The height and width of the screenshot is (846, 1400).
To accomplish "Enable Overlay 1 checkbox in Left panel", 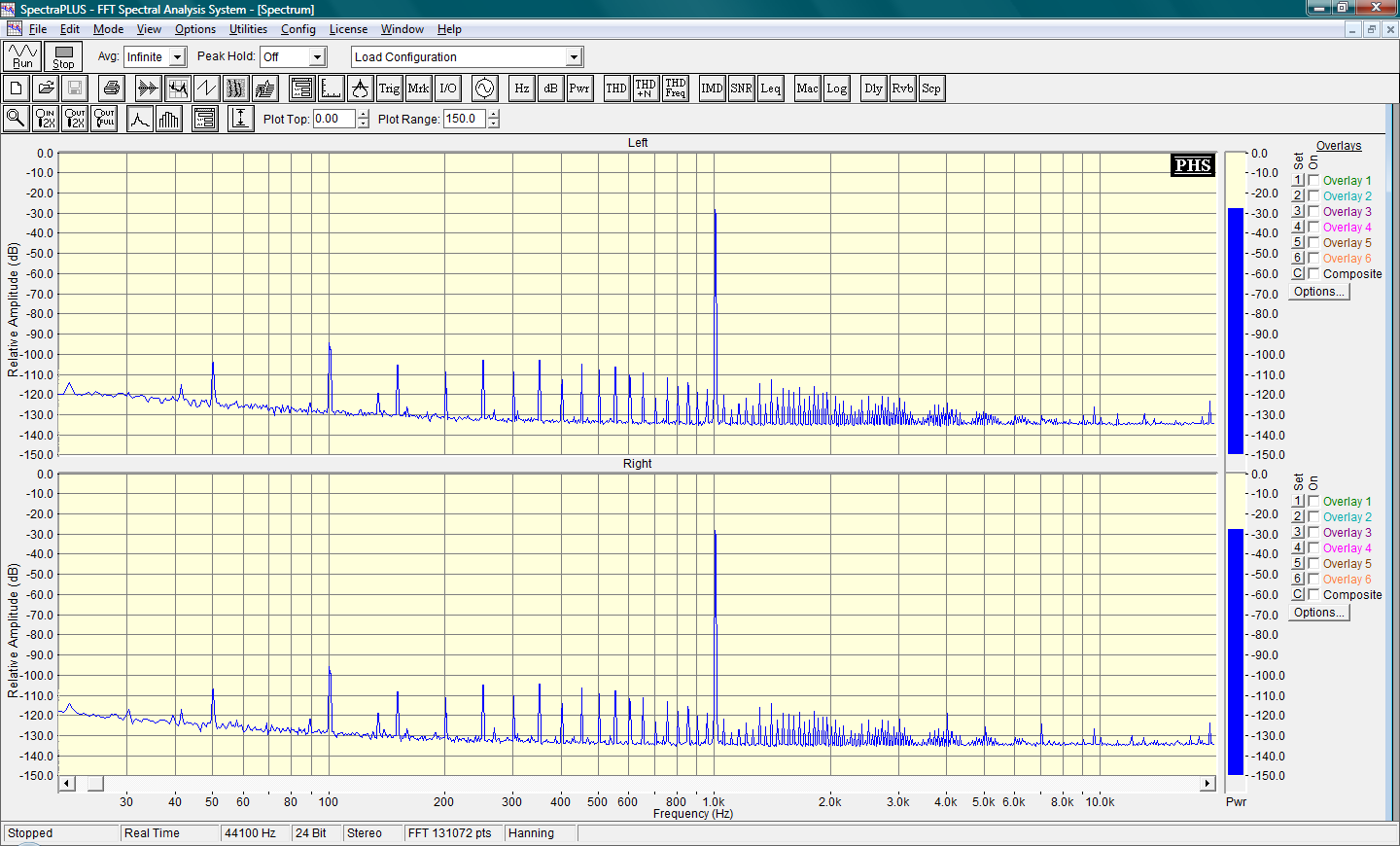I will click(x=1313, y=181).
